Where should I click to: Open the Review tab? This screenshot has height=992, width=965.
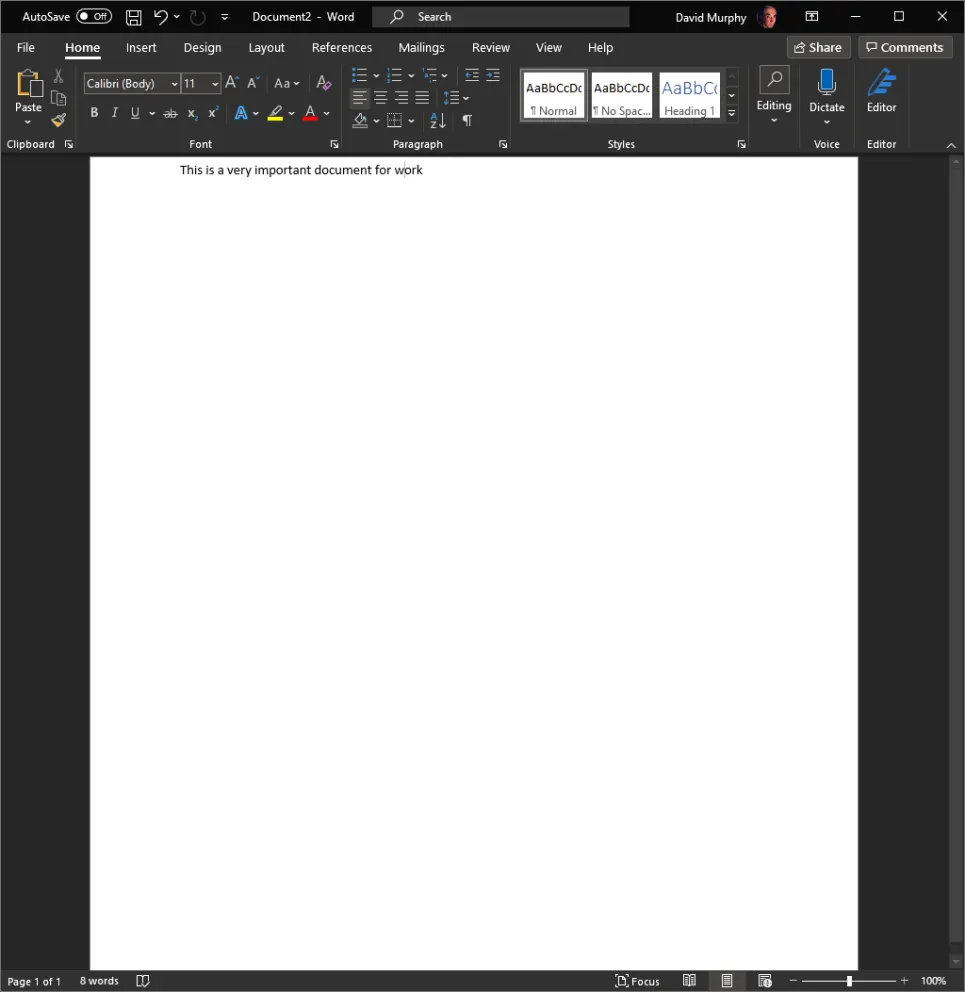[x=490, y=47]
